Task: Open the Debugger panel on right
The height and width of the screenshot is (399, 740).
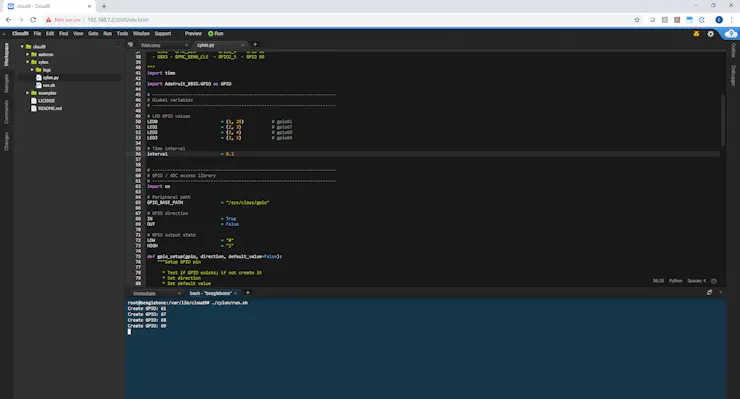Action: point(733,76)
